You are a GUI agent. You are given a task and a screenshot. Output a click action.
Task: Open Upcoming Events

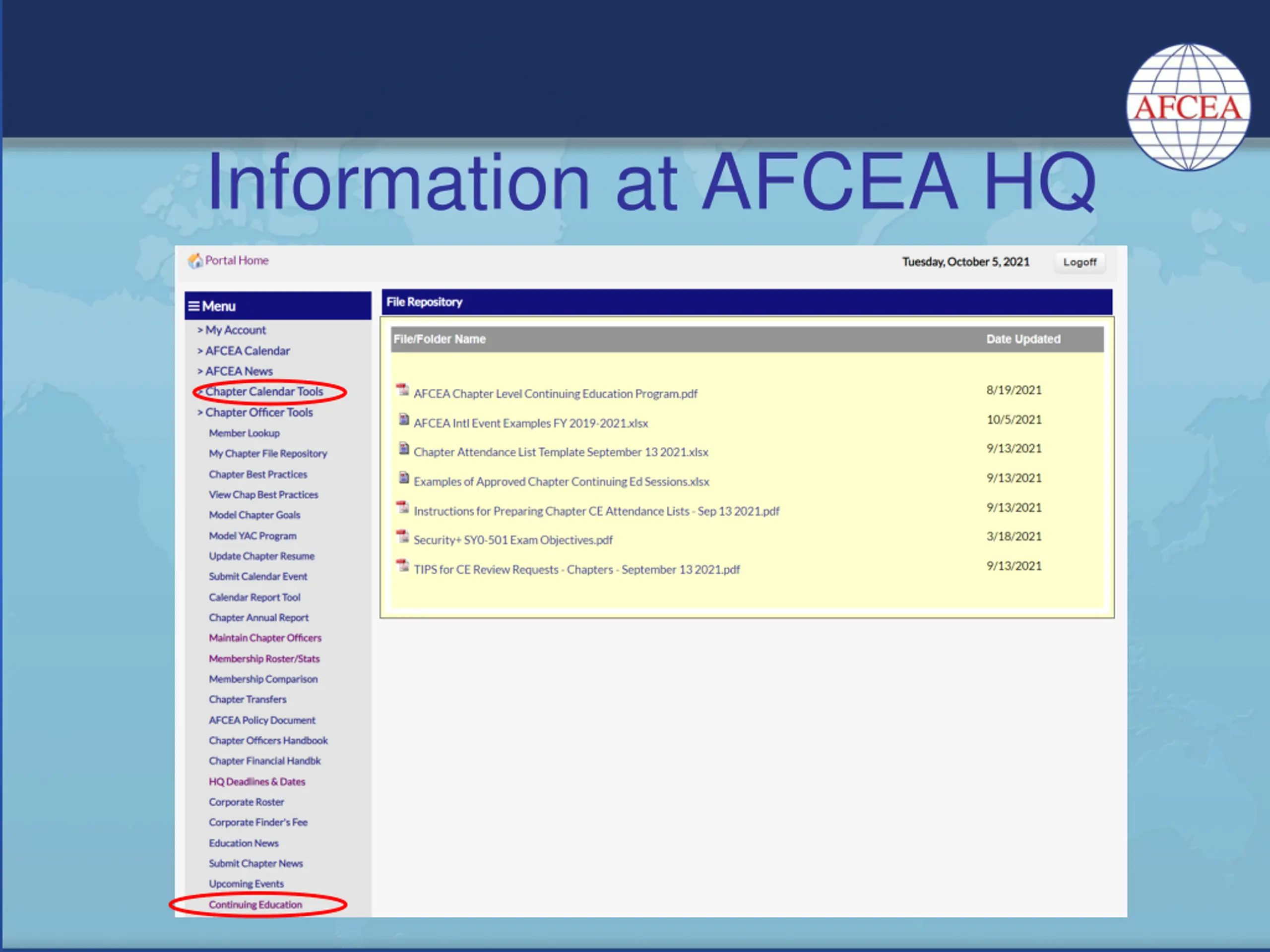[246, 884]
